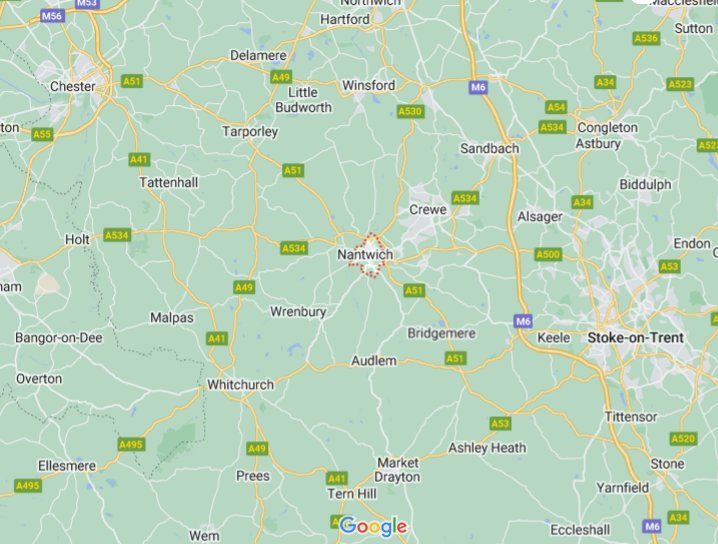
Task: Click the M56 motorway shield
Action: 52,16
